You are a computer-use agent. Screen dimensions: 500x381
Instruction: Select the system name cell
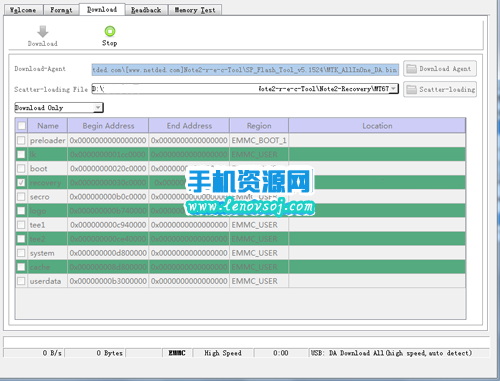point(48,253)
